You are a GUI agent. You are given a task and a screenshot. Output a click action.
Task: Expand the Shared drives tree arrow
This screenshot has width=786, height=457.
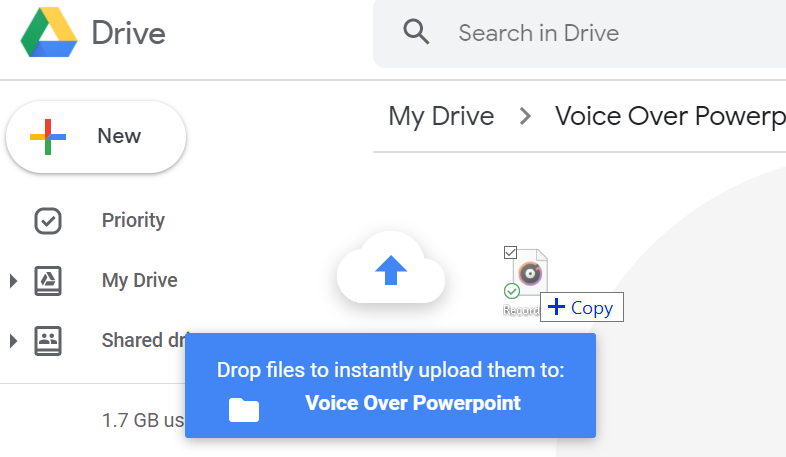14,341
